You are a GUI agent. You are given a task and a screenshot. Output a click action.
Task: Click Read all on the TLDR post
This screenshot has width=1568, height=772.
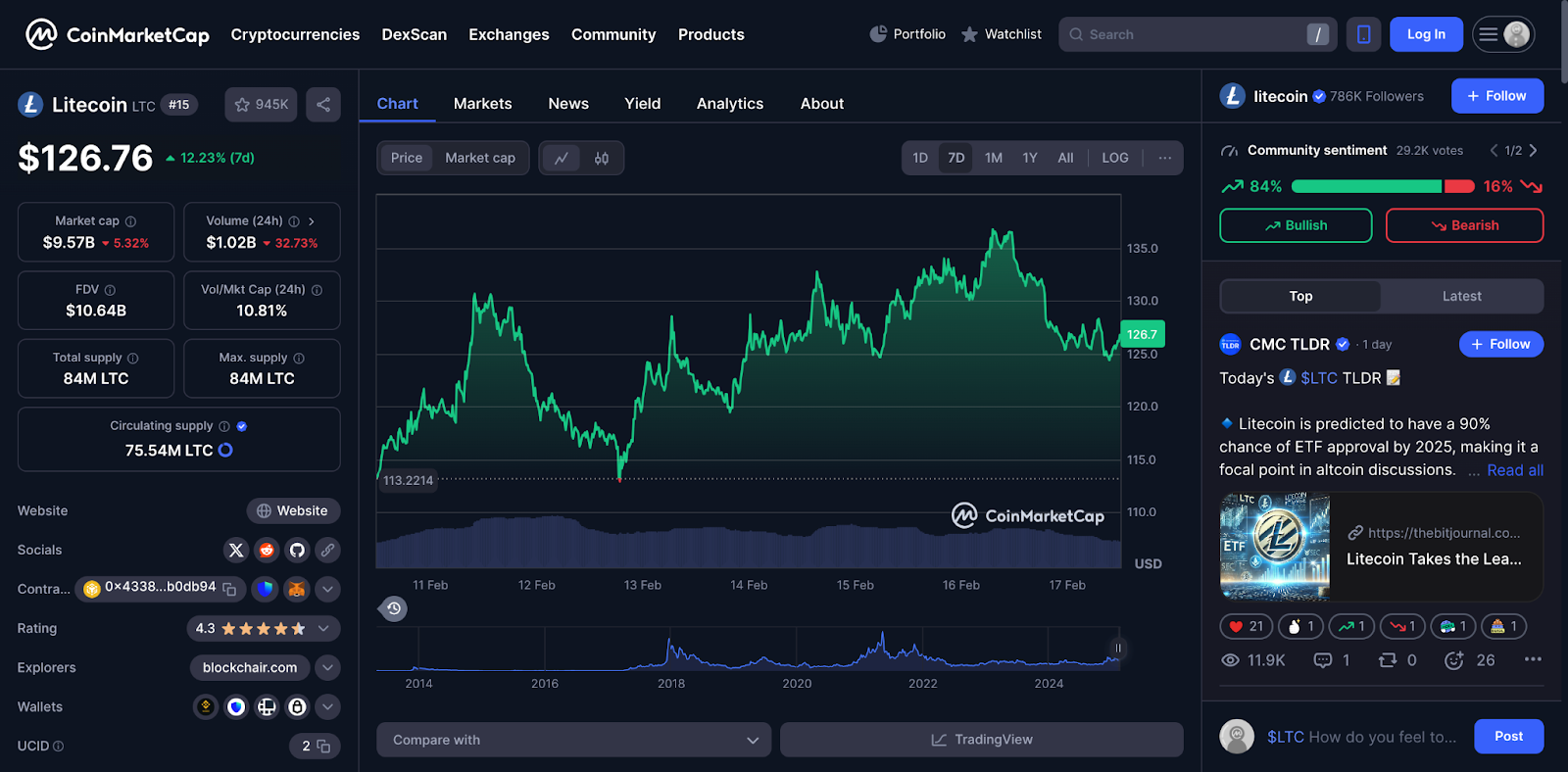(1515, 470)
